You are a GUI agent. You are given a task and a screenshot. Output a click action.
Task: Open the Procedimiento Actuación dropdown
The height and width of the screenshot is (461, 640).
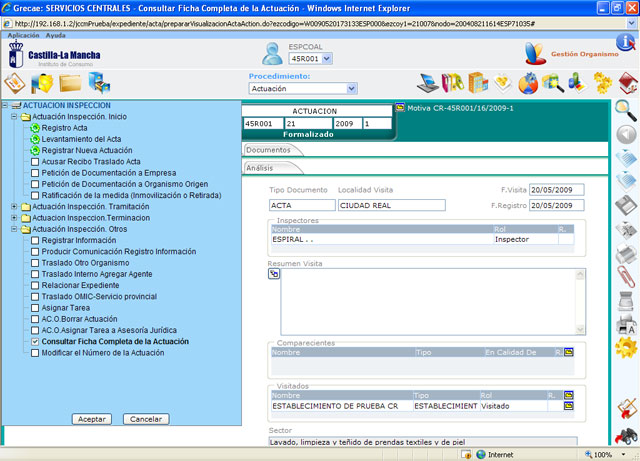click(x=351, y=88)
